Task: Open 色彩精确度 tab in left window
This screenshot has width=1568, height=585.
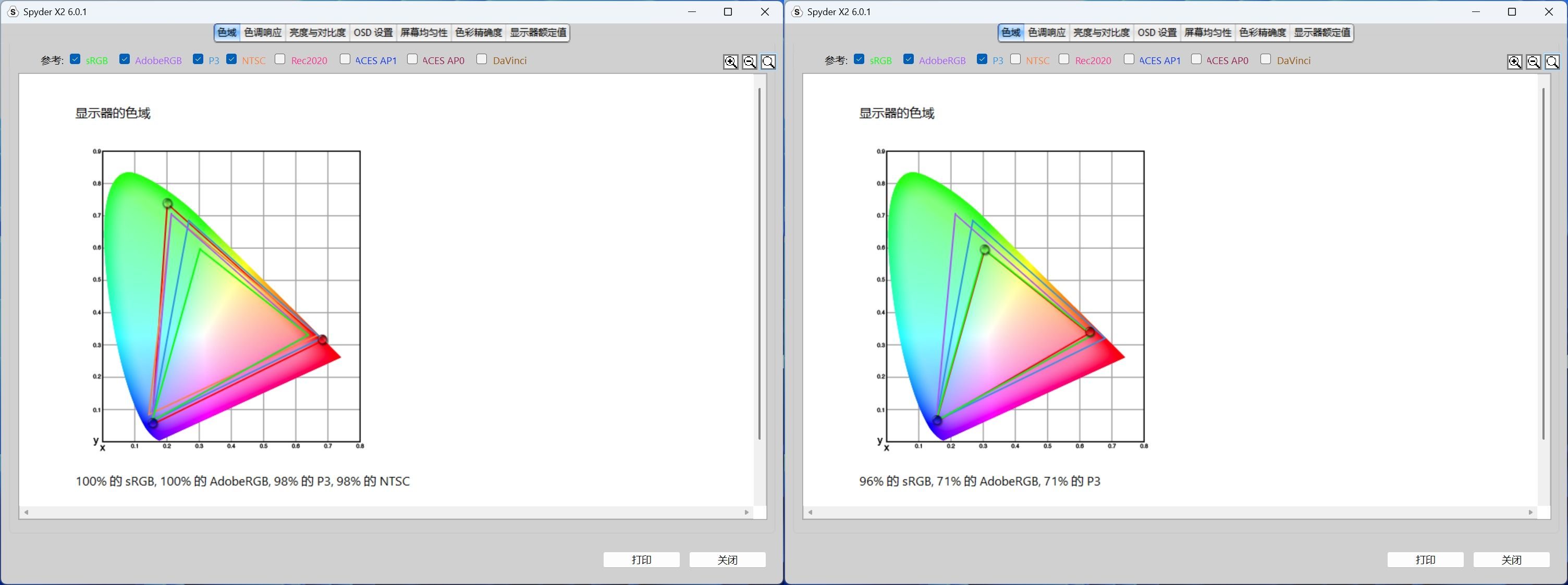Action: click(x=479, y=32)
